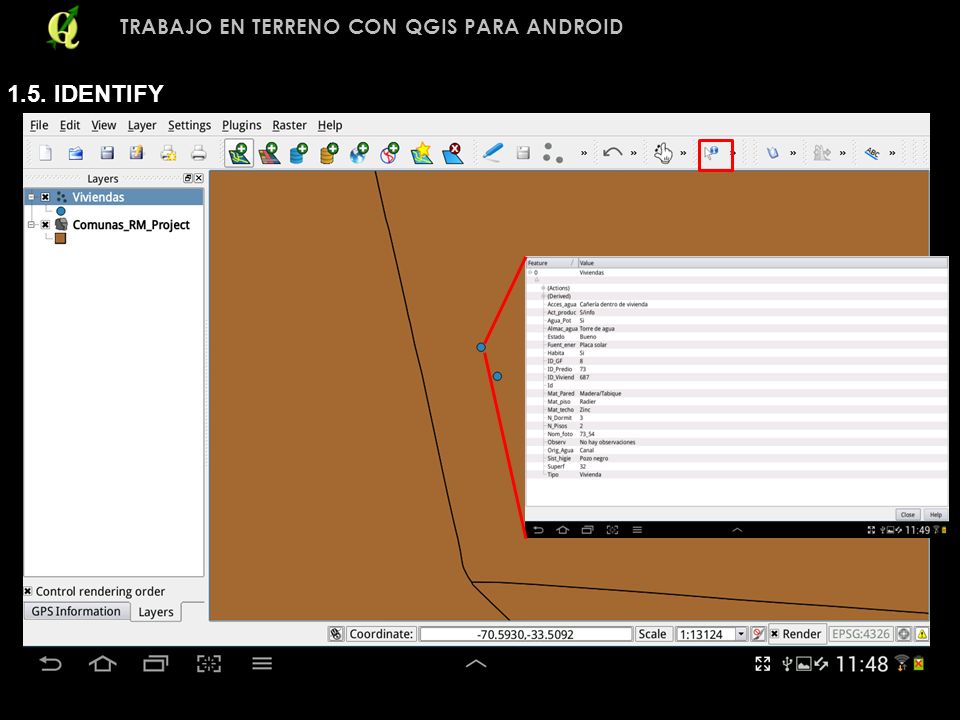Click the EPSG:4326 CRS label
This screenshot has width=960, height=720.
[x=860, y=634]
